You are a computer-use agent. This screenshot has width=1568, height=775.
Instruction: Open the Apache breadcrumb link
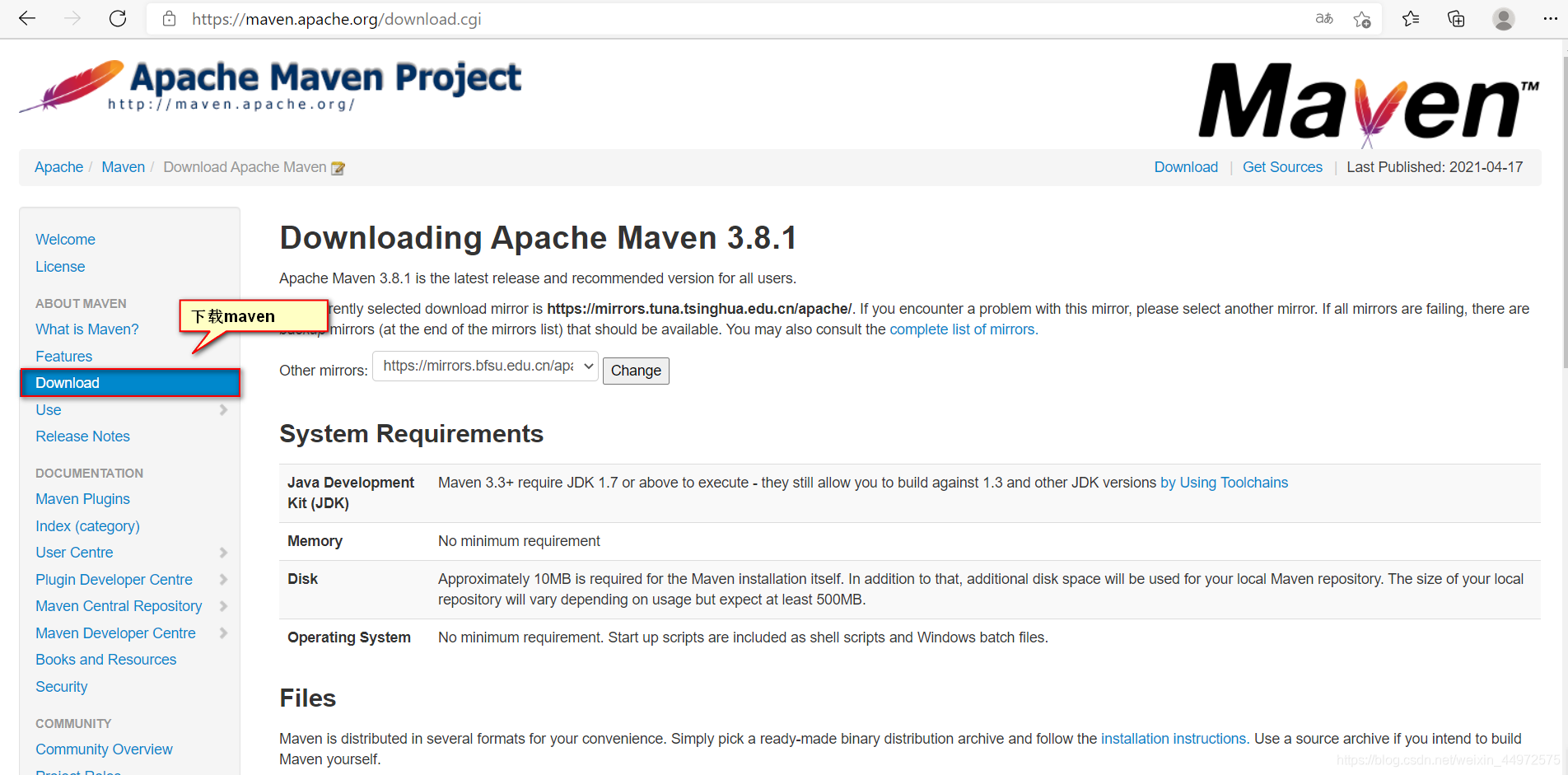pos(58,167)
